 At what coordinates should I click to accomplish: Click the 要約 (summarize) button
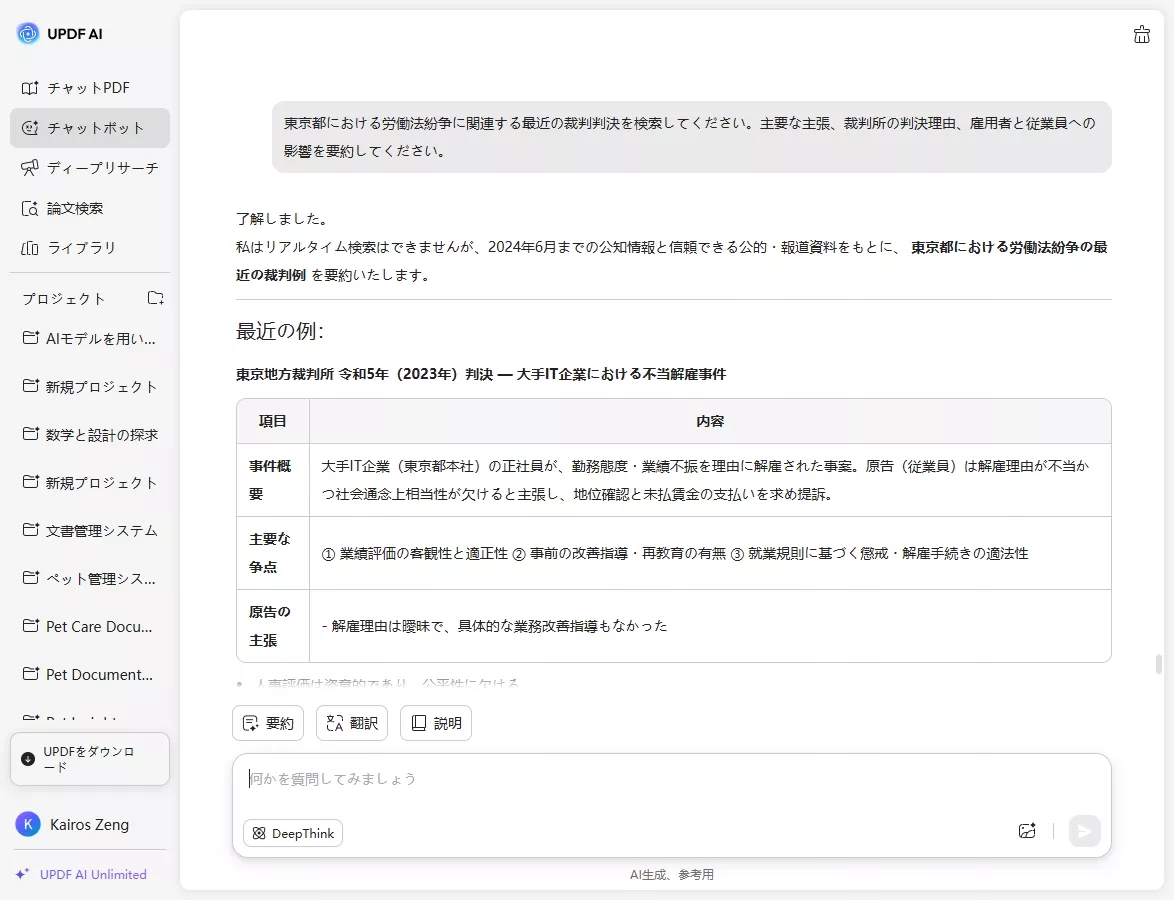pos(267,722)
